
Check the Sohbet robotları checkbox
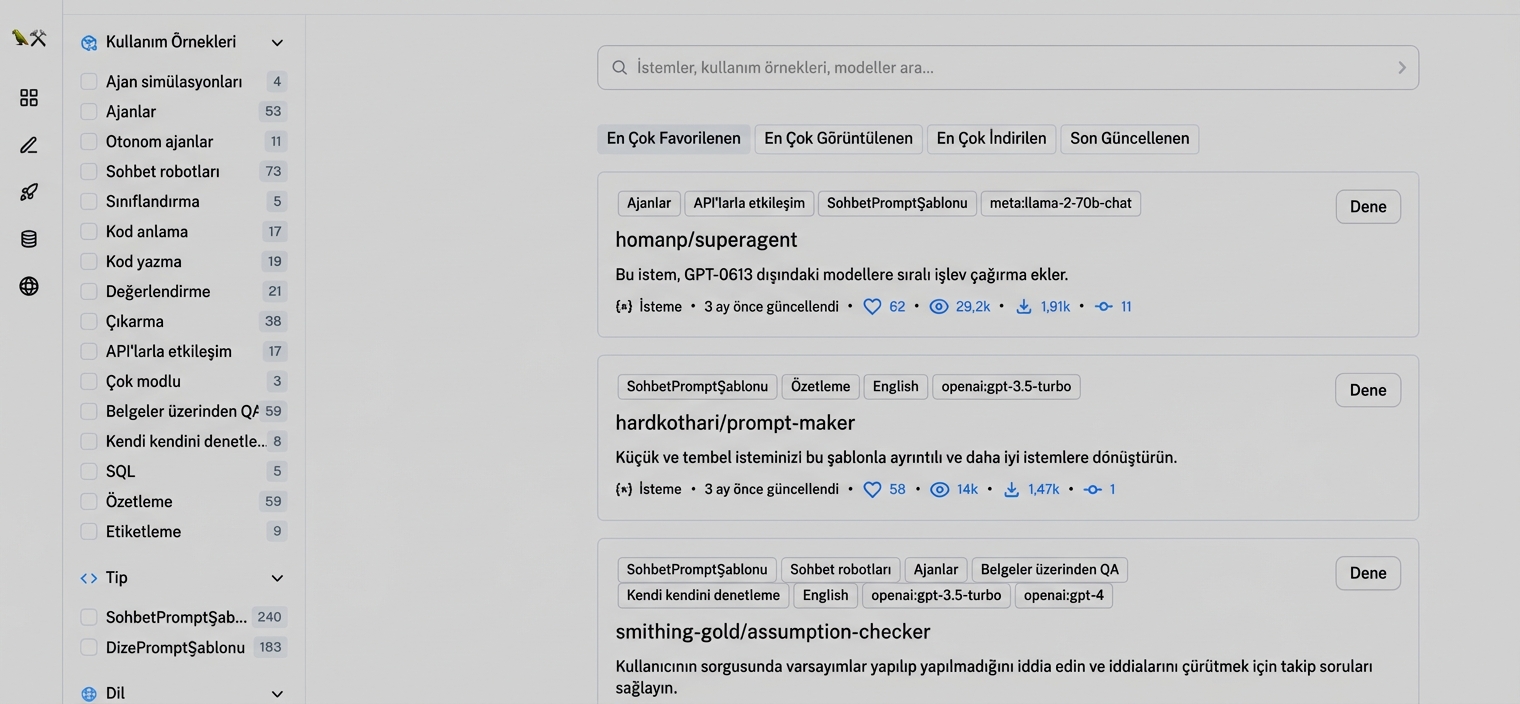pos(89,172)
